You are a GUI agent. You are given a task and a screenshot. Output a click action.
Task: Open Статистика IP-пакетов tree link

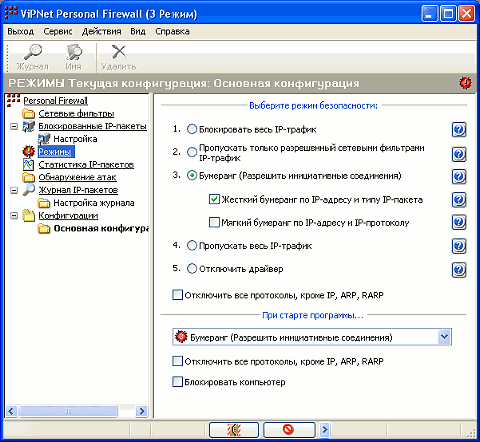[x=86, y=165]
